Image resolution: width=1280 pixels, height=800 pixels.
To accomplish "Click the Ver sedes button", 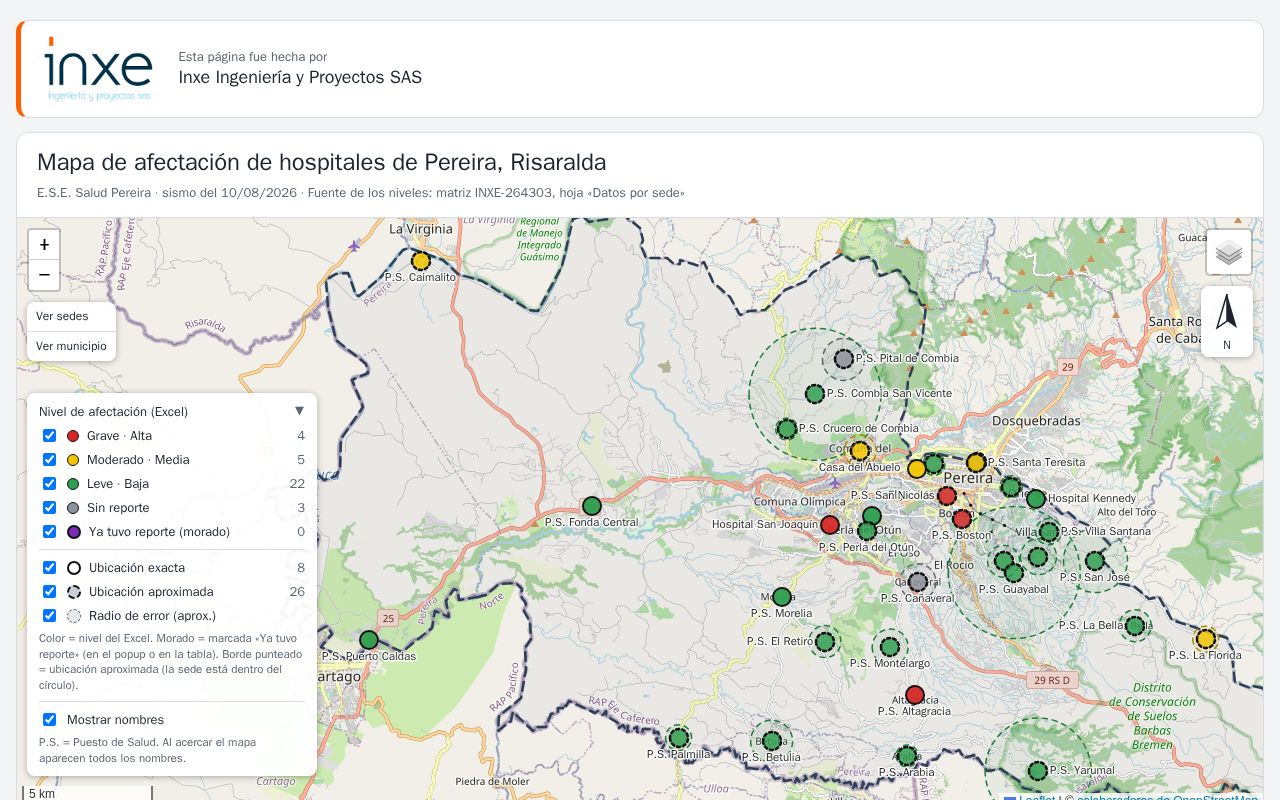I will coord(71,317).
